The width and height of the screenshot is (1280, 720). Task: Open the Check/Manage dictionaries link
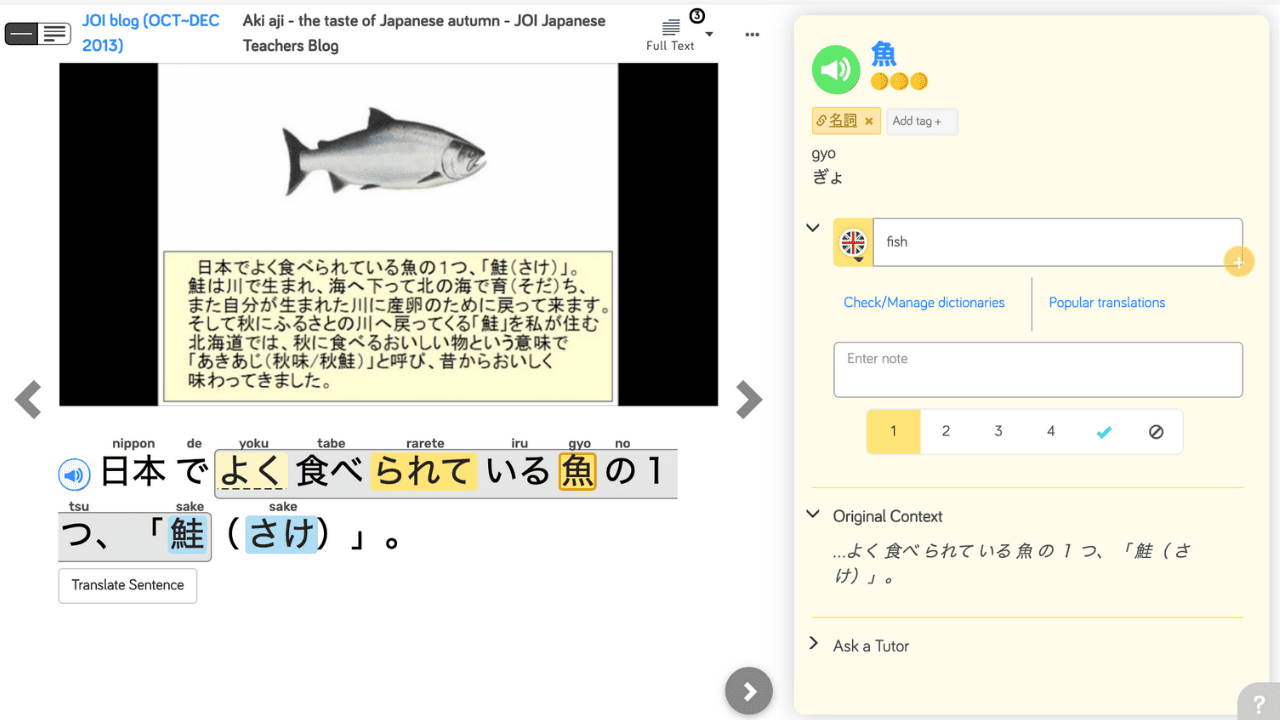click(924, 303)
